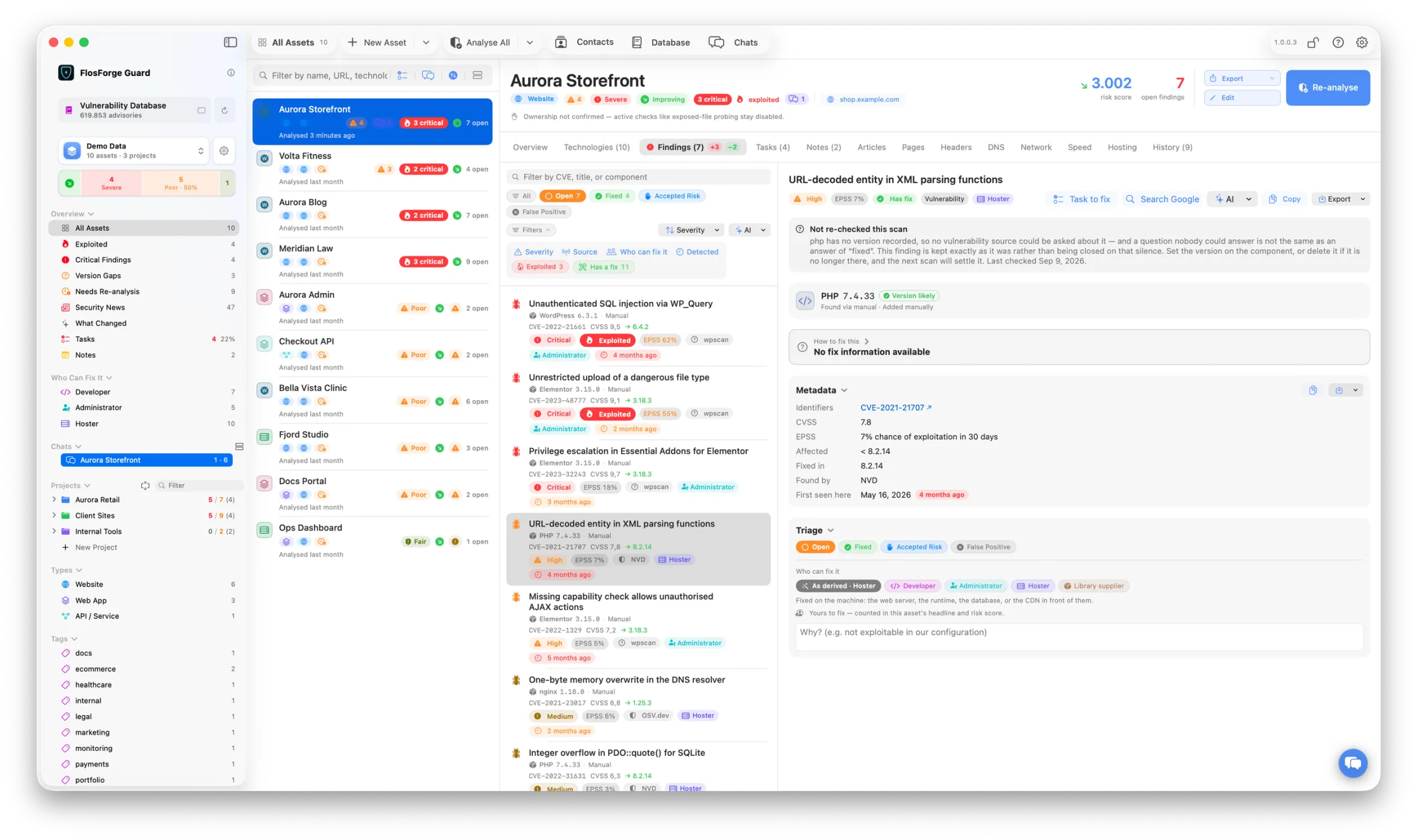This screenshot has width=1418, height=840.
Task: Open the Severity sort dropdown
Action: (691, 230)
